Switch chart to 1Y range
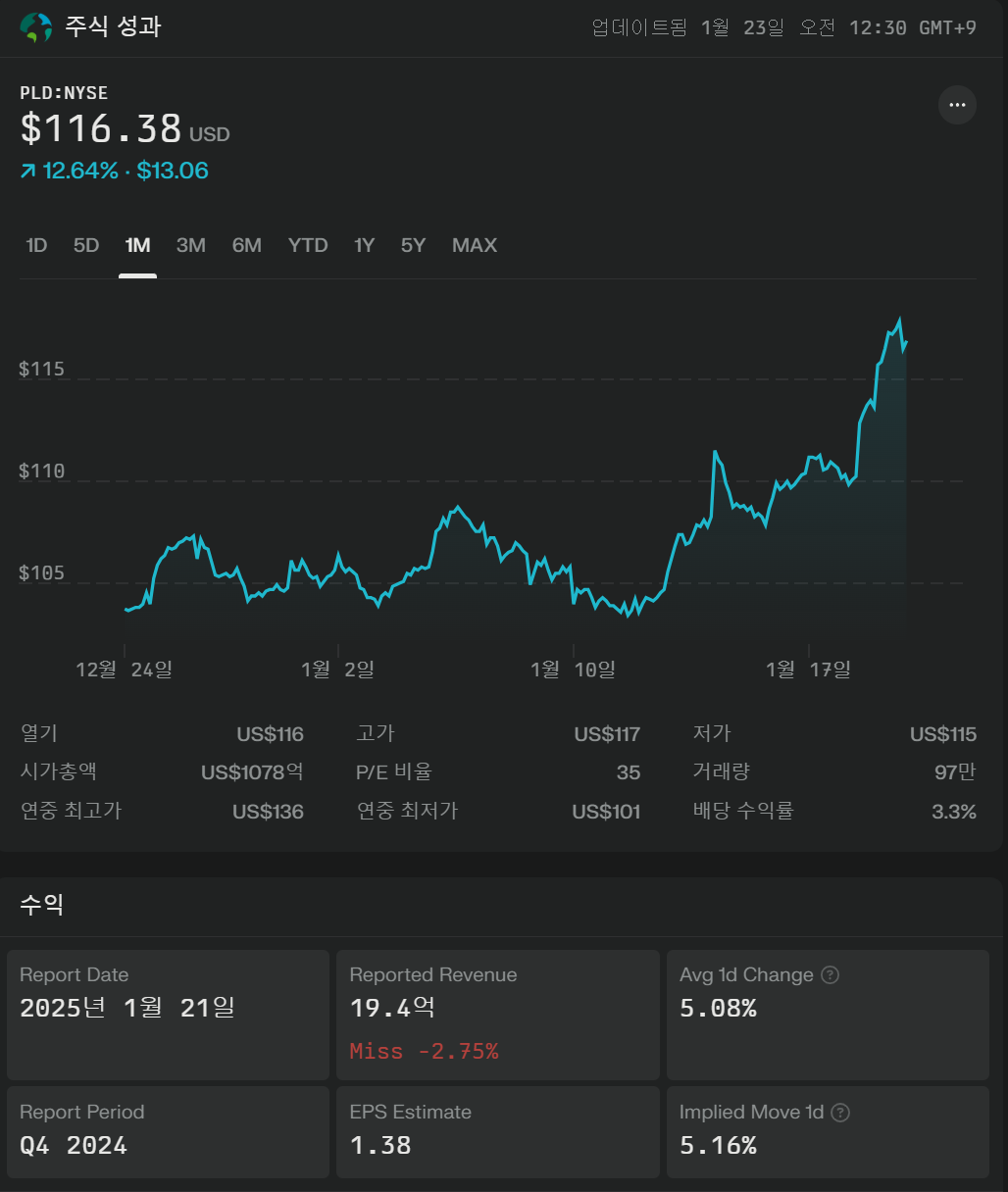The height and width of the screenshot is (1192, 1008). point(365,245)
